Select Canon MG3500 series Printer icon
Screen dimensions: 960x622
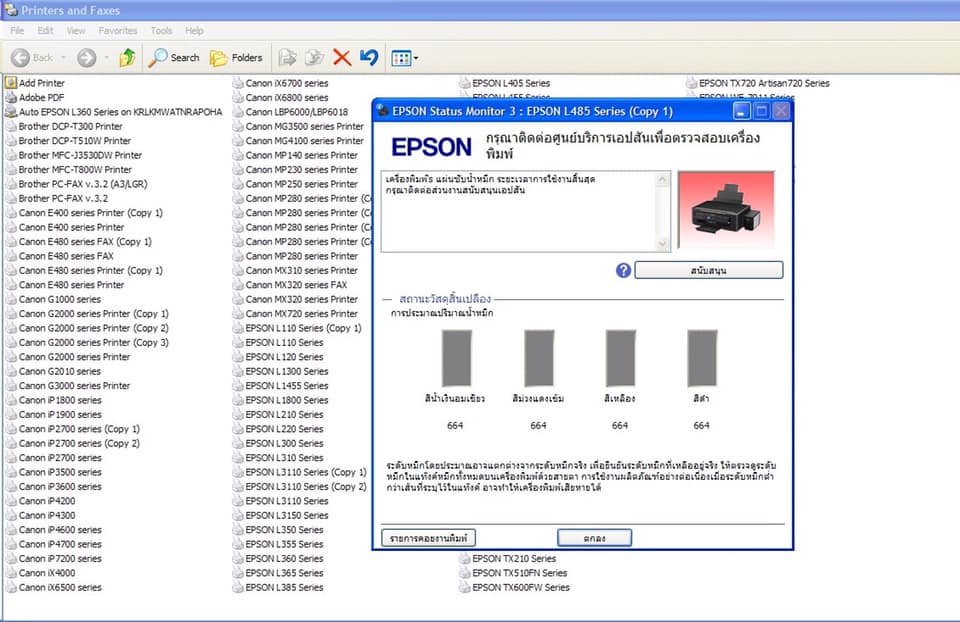(238, 126)
